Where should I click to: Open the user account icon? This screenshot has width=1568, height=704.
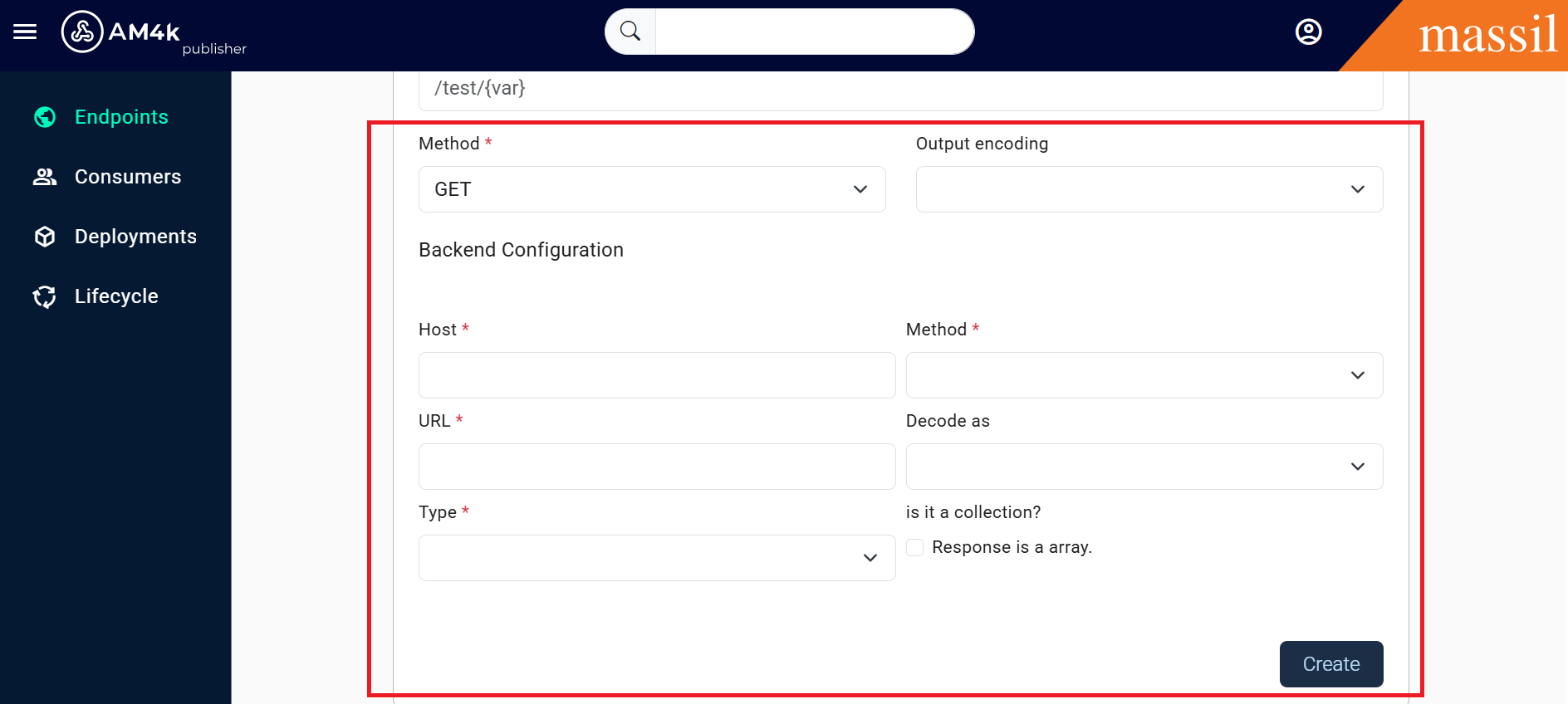coord(1308,32)
